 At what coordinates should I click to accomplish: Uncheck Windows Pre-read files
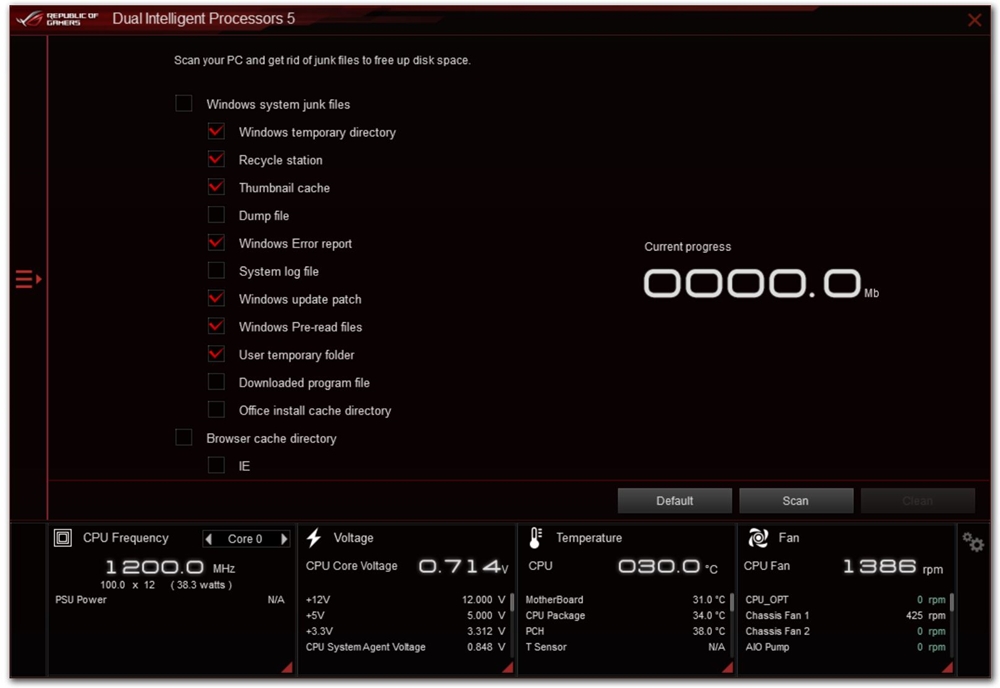tap(216, 326)
